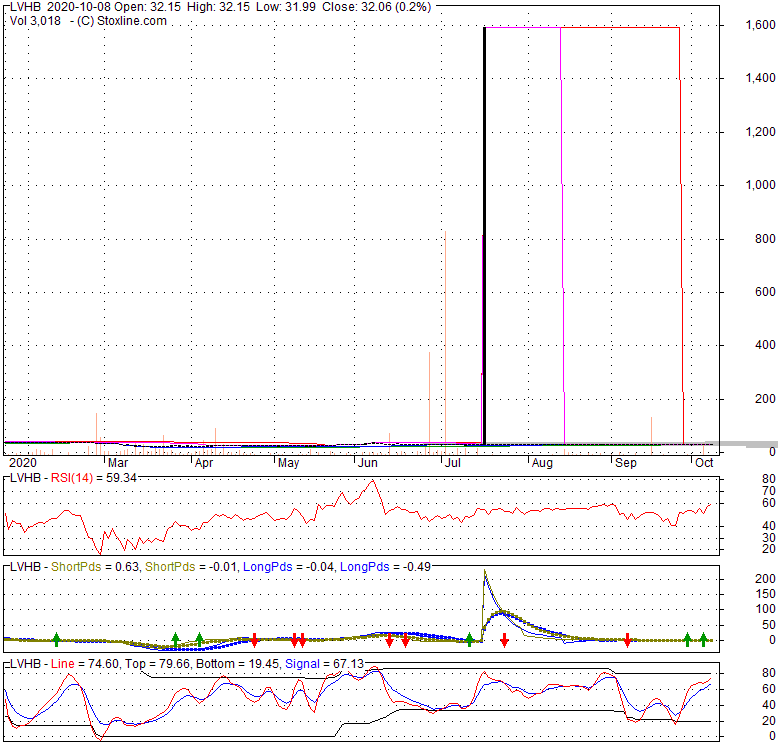The image size is (780, 745).
Task: Click the 1,000 price axis label
Action: tap(760, 185)
